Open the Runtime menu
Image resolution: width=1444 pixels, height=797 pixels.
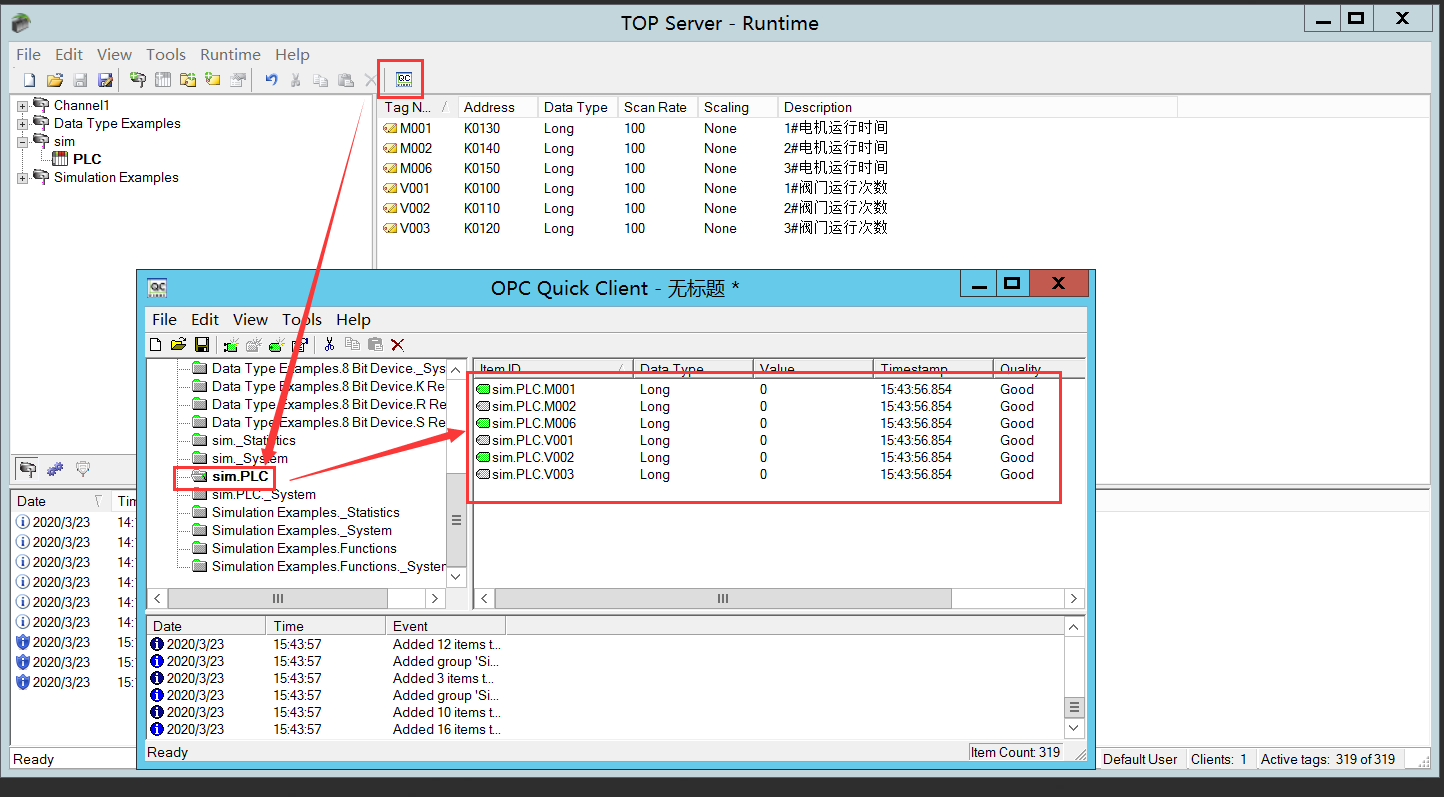230,55
